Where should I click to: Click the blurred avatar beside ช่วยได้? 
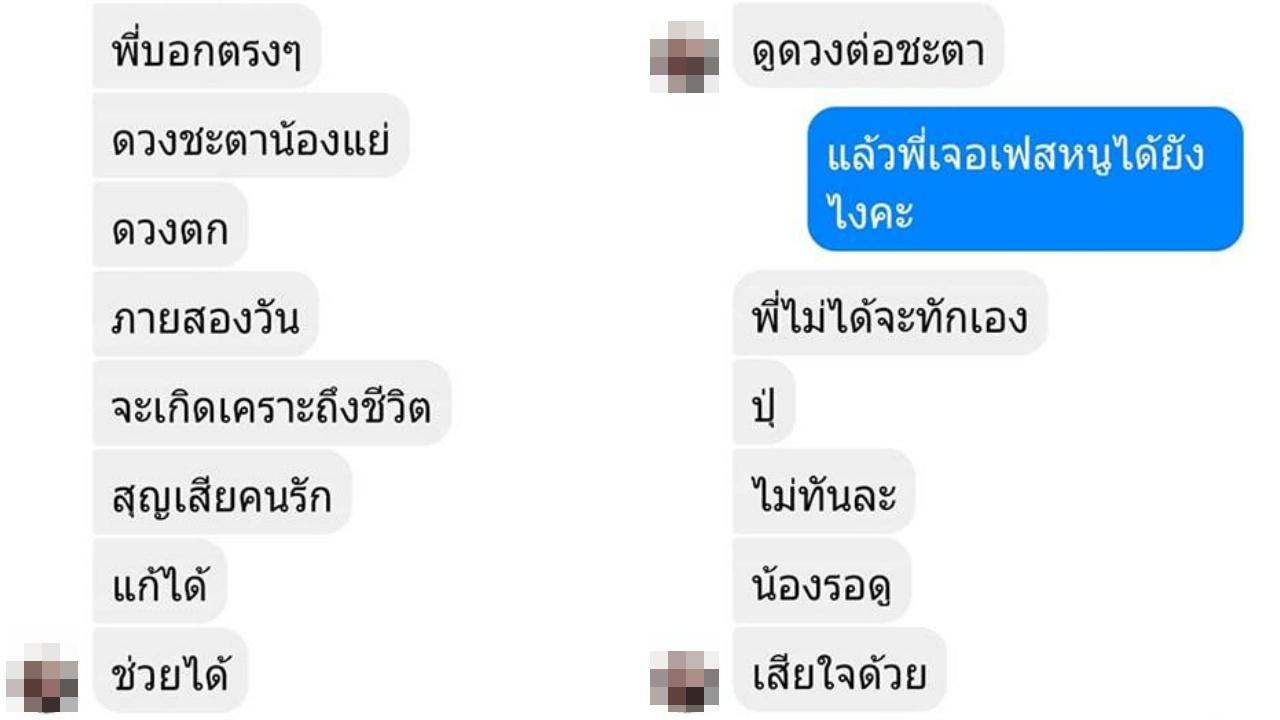point(43,677)
